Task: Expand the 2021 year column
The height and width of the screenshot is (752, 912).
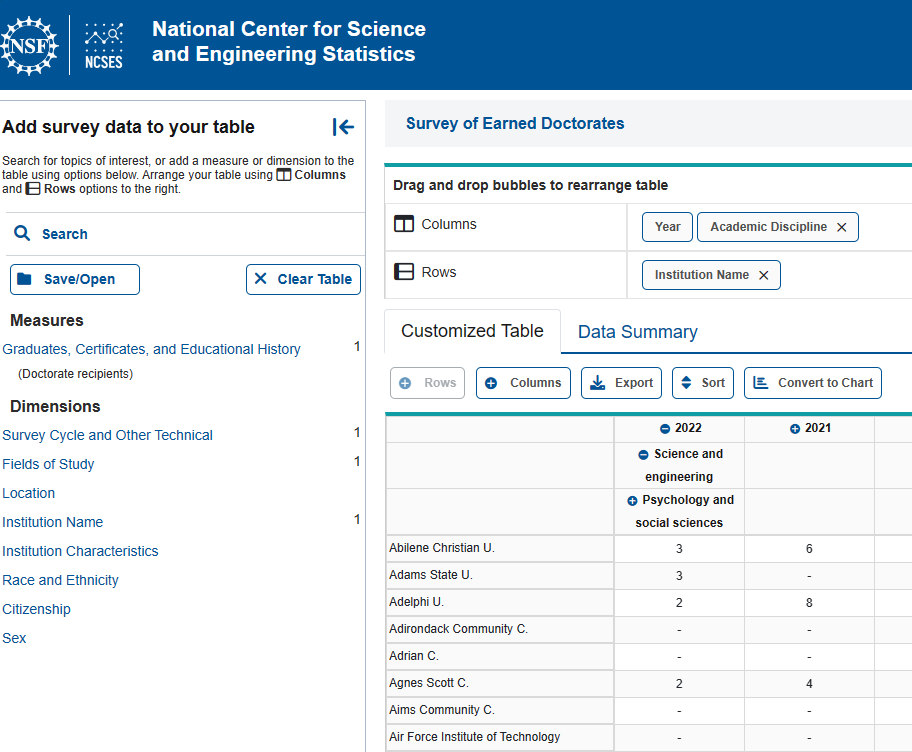Action: click(x=795, y=429)
